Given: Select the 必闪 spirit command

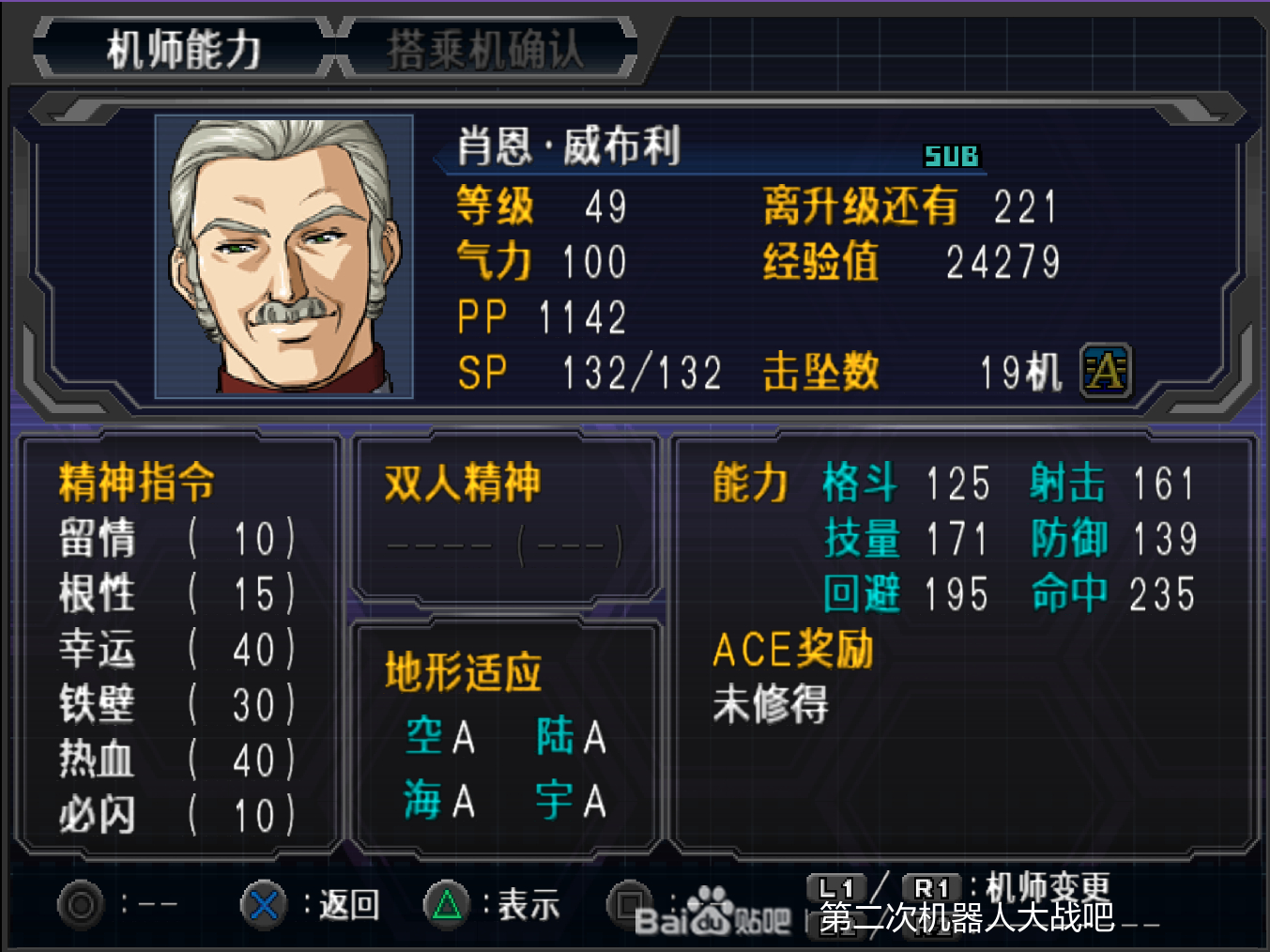Looking at the screenshot, I should (x=176, y=815).
